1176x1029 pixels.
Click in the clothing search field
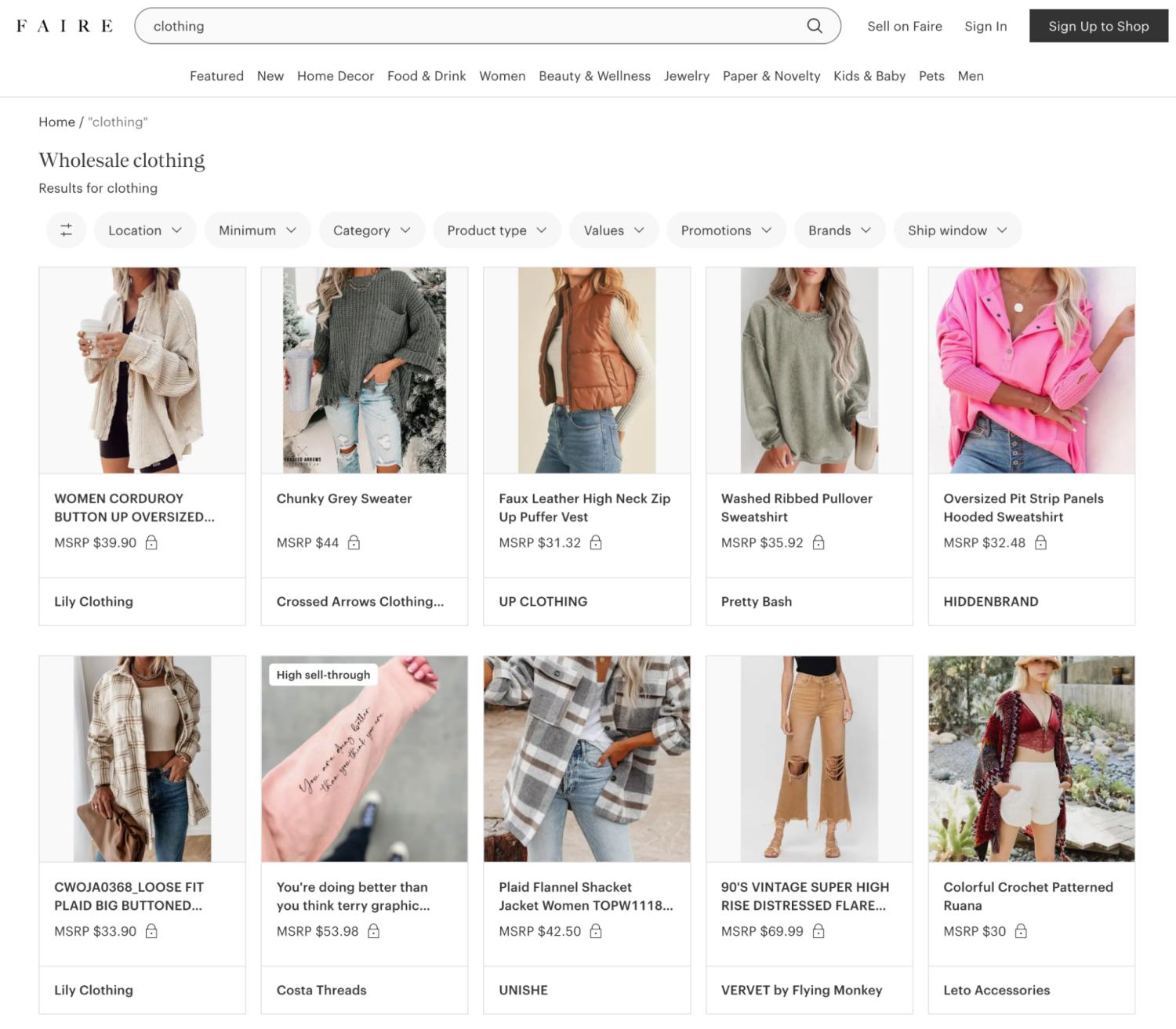coord(470,26)
